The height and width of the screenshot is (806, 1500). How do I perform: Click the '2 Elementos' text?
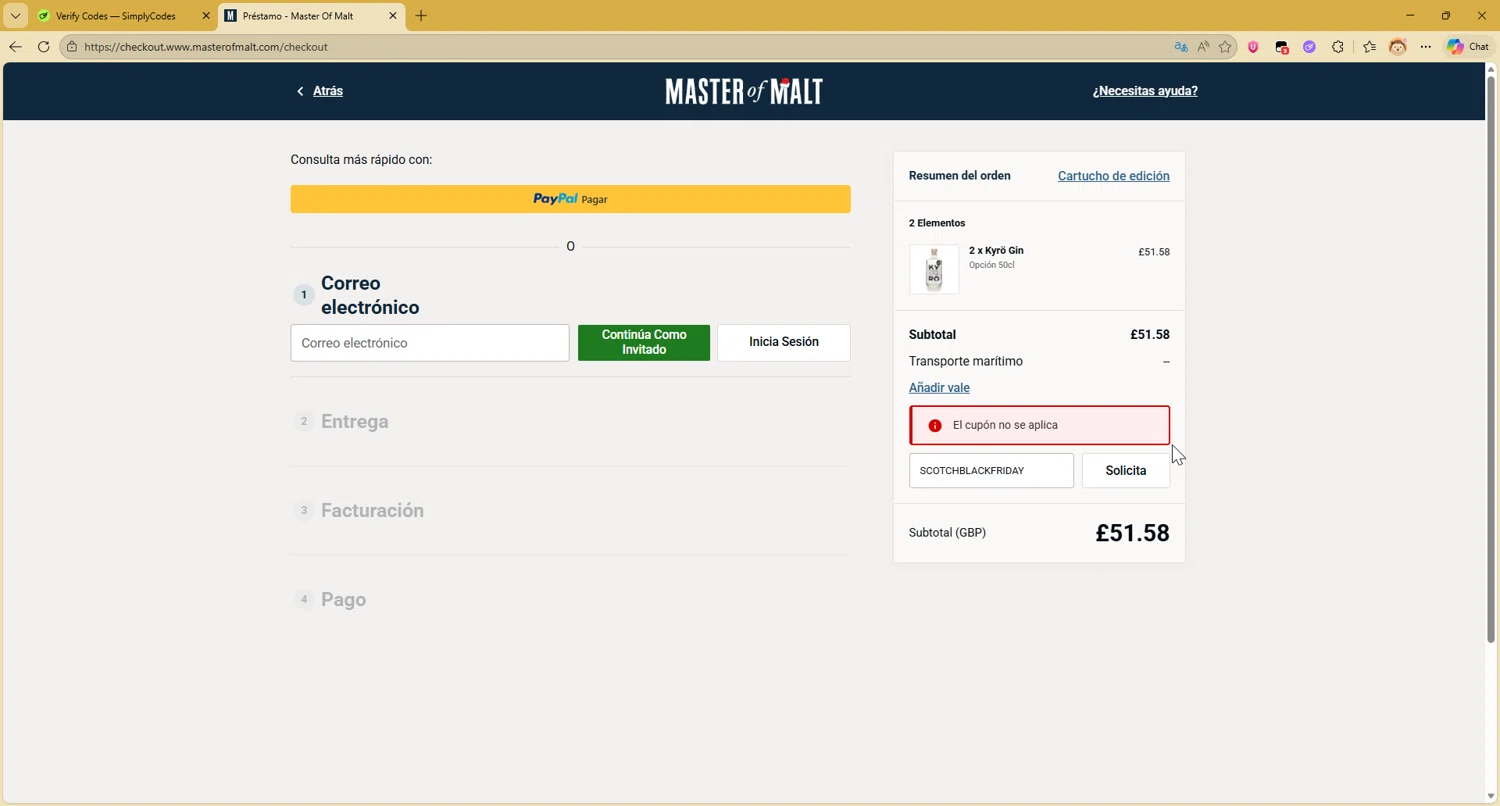pos(937,223)
